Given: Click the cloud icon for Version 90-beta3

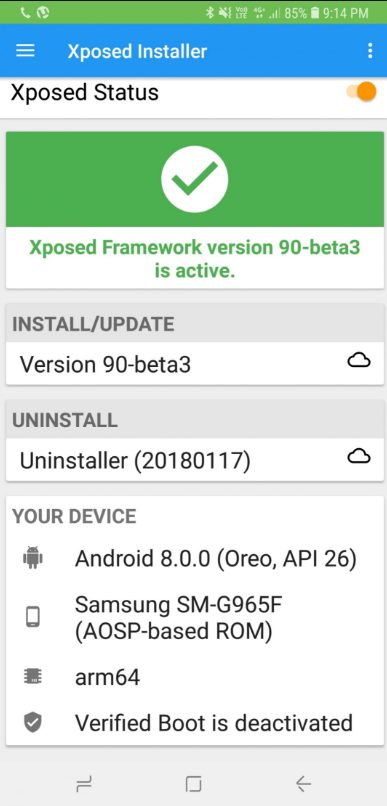Looking at the screenshot, I should [359, 361].
